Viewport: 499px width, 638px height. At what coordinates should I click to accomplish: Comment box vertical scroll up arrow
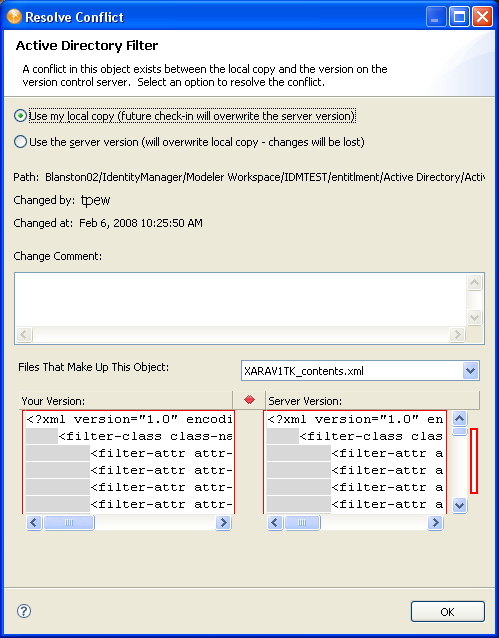475,282
